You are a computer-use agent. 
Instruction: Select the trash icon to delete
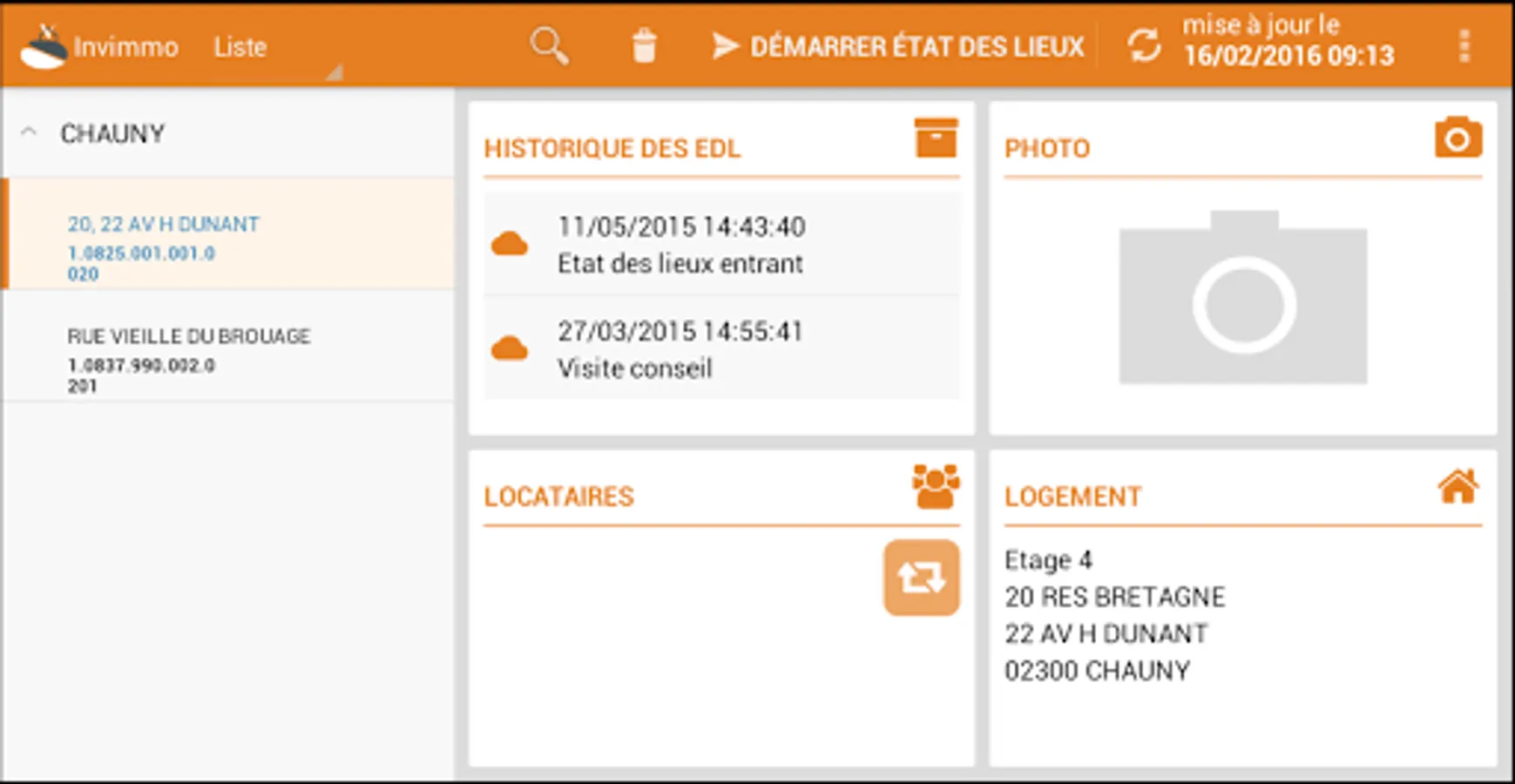point(645,44)
